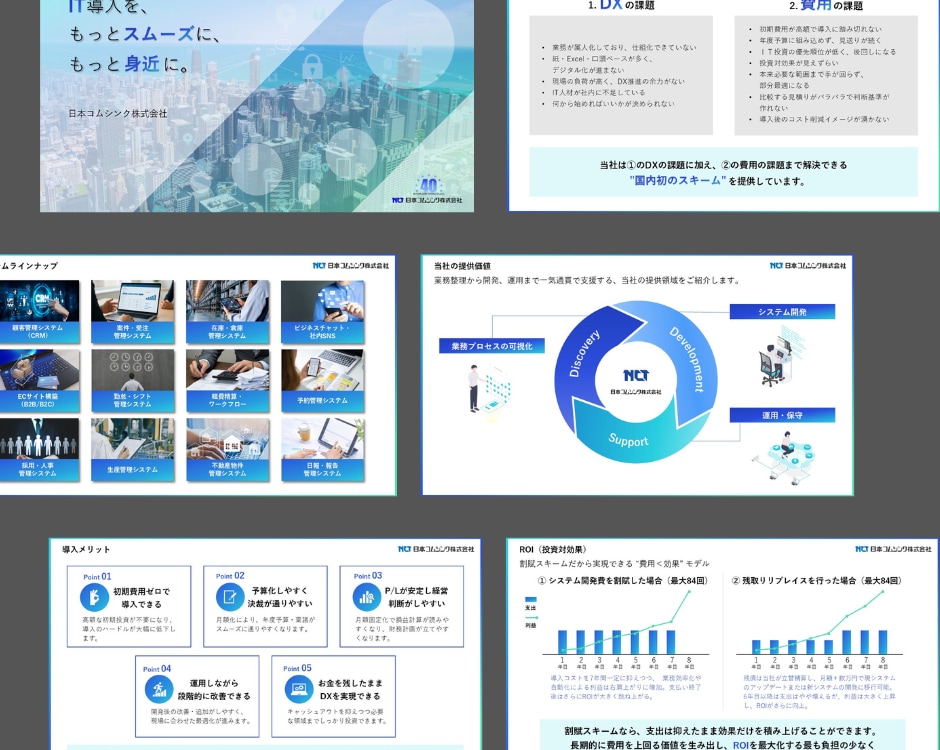Click the お金を残したままDXを実現できる heading

[350, 689]
